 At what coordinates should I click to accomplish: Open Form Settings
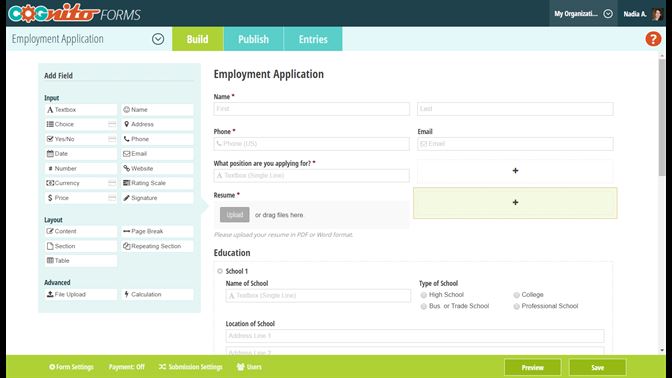point(71,367)
